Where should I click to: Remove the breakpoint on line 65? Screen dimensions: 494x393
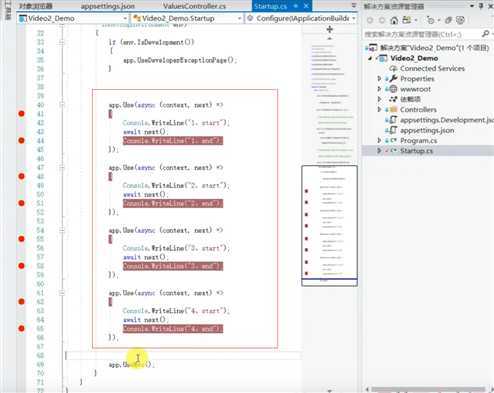coord(21,328)
